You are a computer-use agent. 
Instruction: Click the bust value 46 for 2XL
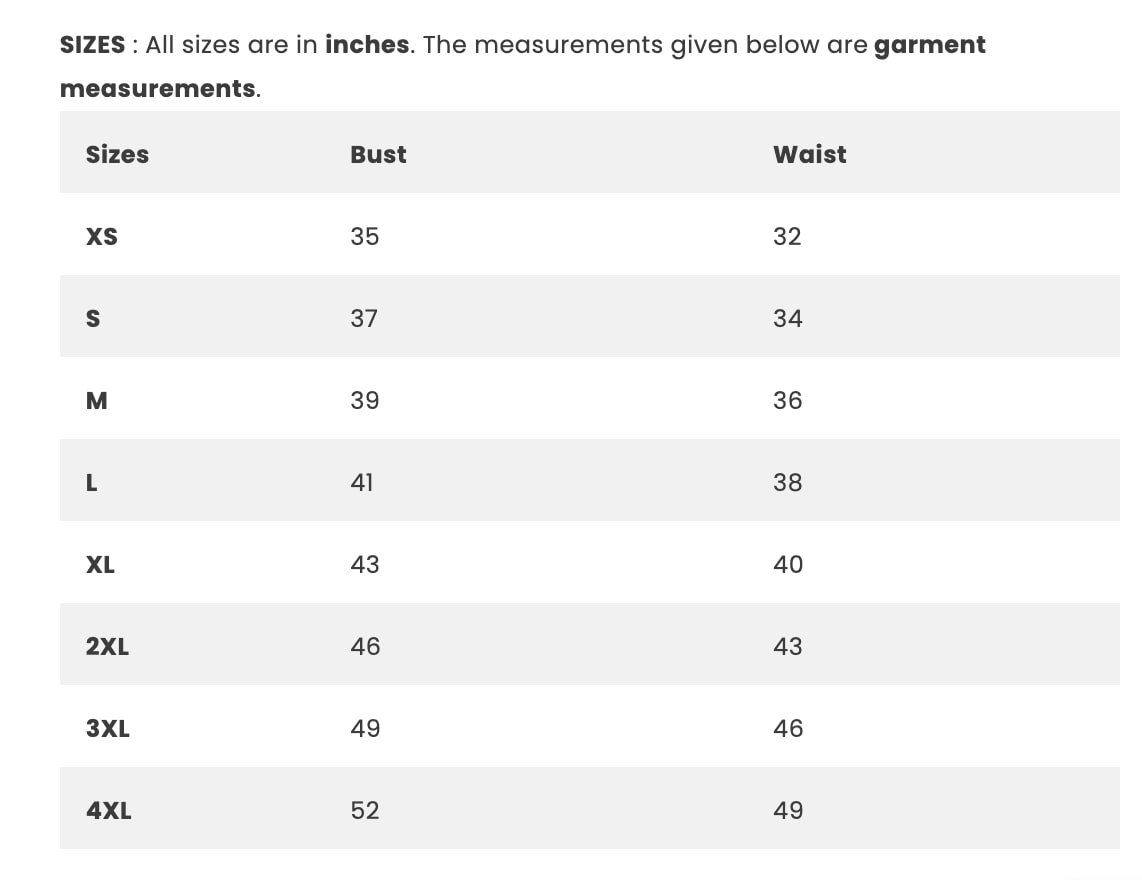coord(365,646)
